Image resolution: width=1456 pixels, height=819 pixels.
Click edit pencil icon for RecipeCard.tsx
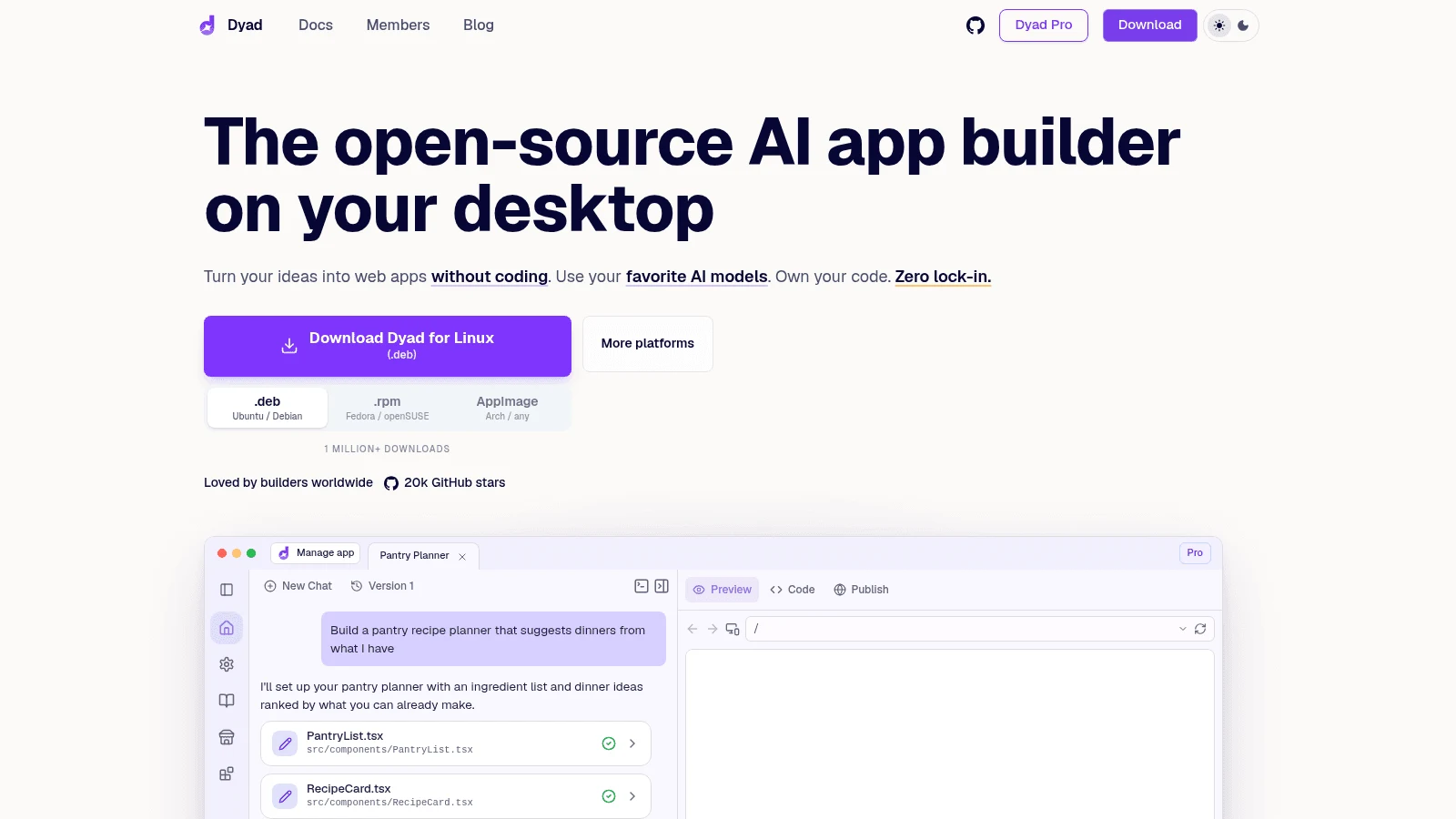(x=285, y=796)
